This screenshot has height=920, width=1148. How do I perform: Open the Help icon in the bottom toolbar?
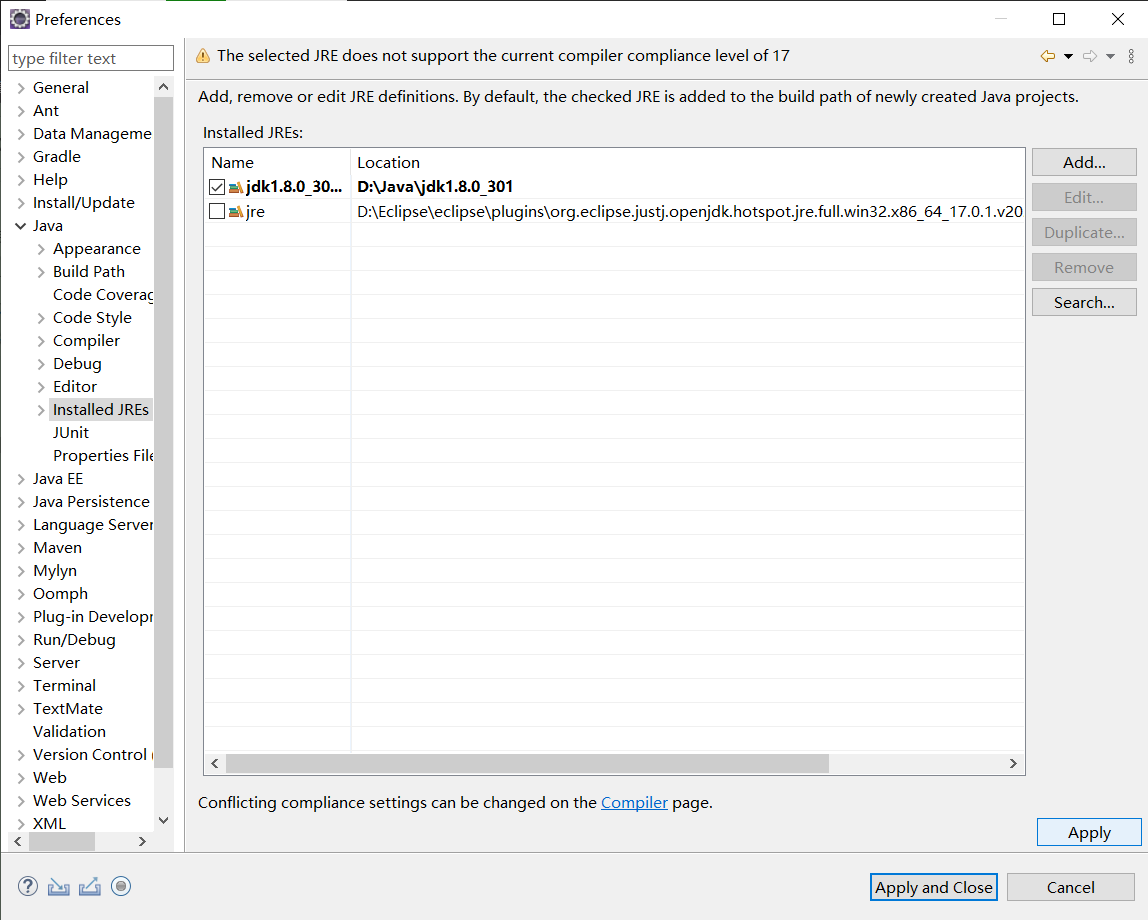point(27,886)
